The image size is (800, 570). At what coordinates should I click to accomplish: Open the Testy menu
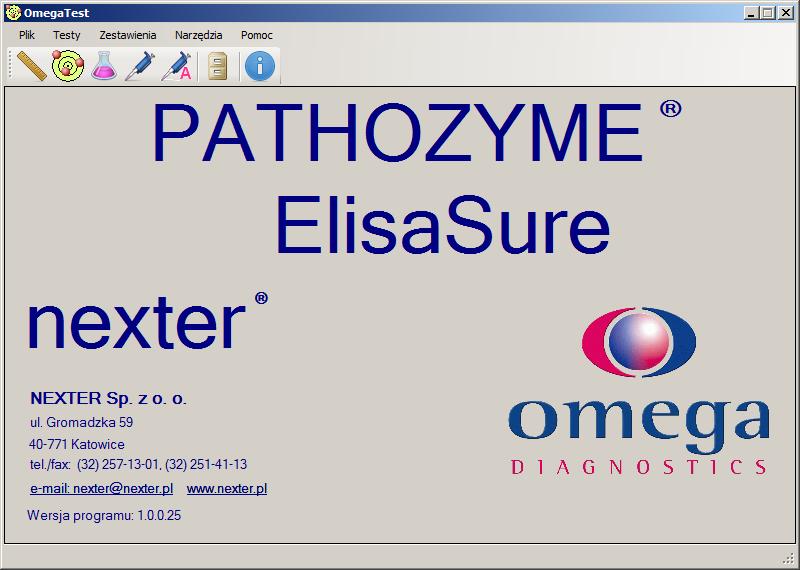(x=67, y=35)
